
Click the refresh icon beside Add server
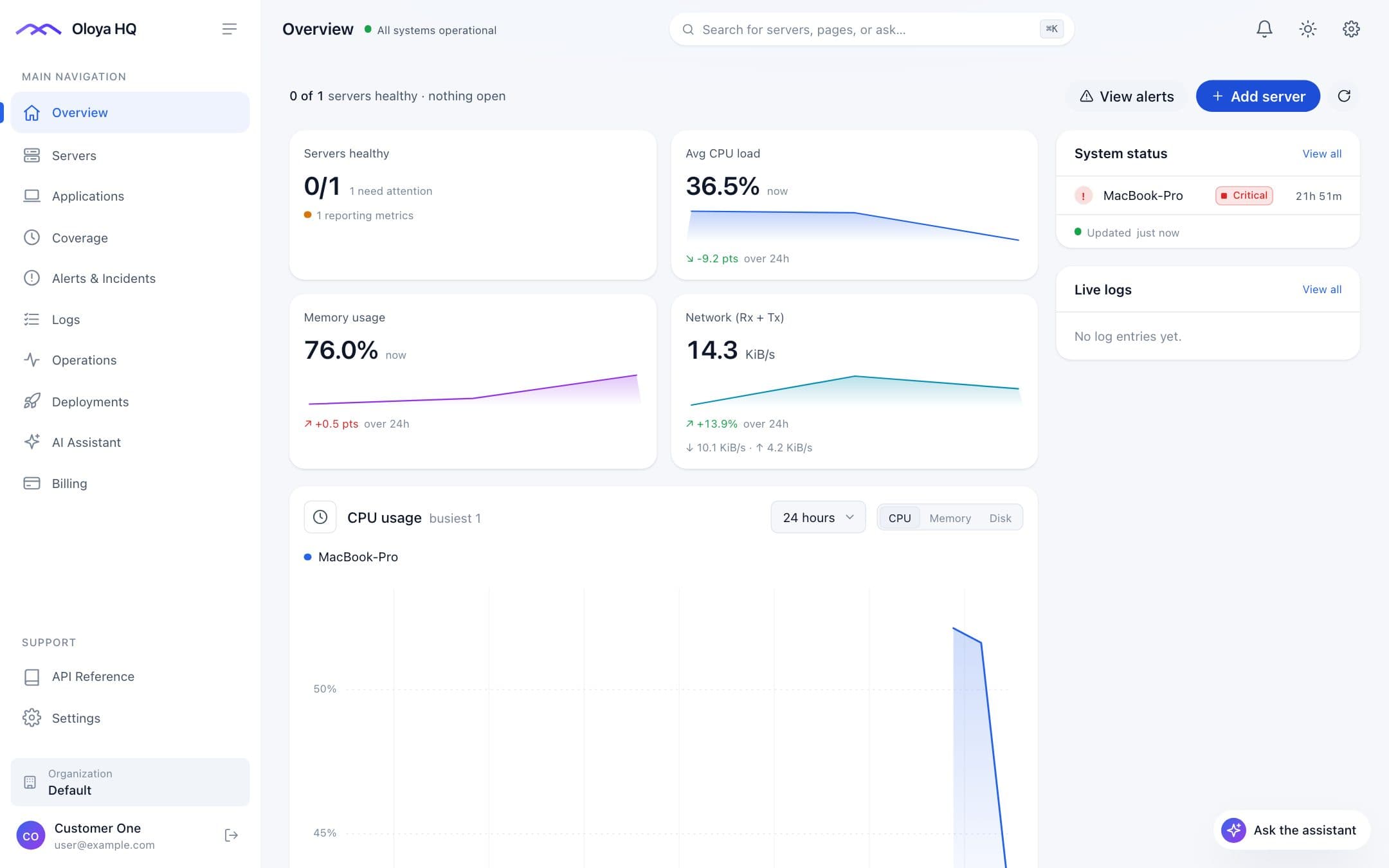1344,96
